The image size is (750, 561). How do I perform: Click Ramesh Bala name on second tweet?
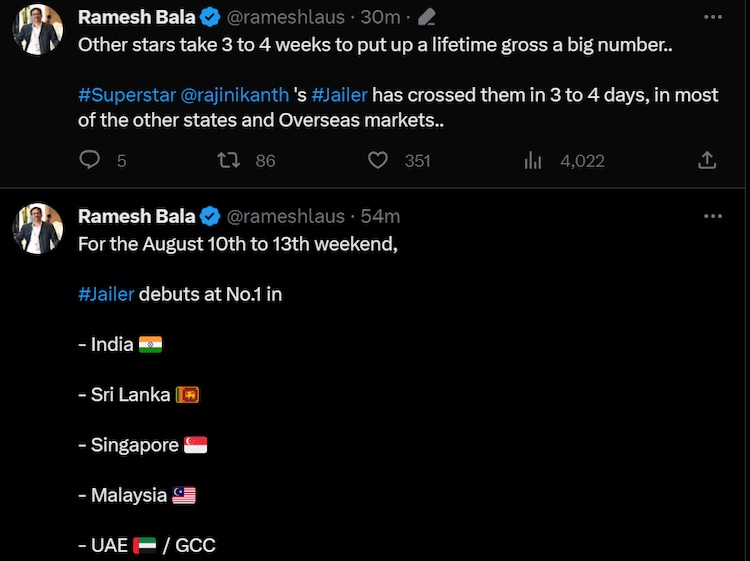[x=136, y=216]
